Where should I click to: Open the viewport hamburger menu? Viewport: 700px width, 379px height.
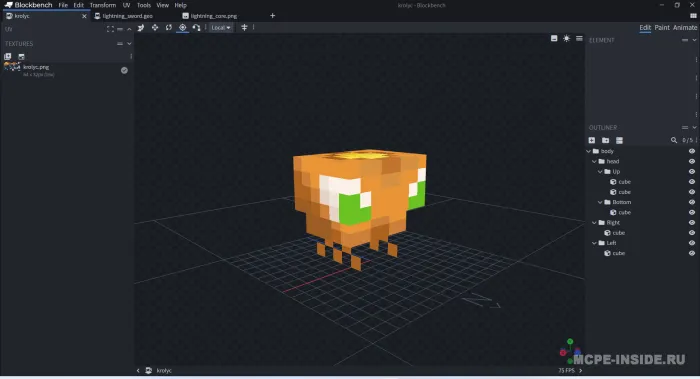579,38
